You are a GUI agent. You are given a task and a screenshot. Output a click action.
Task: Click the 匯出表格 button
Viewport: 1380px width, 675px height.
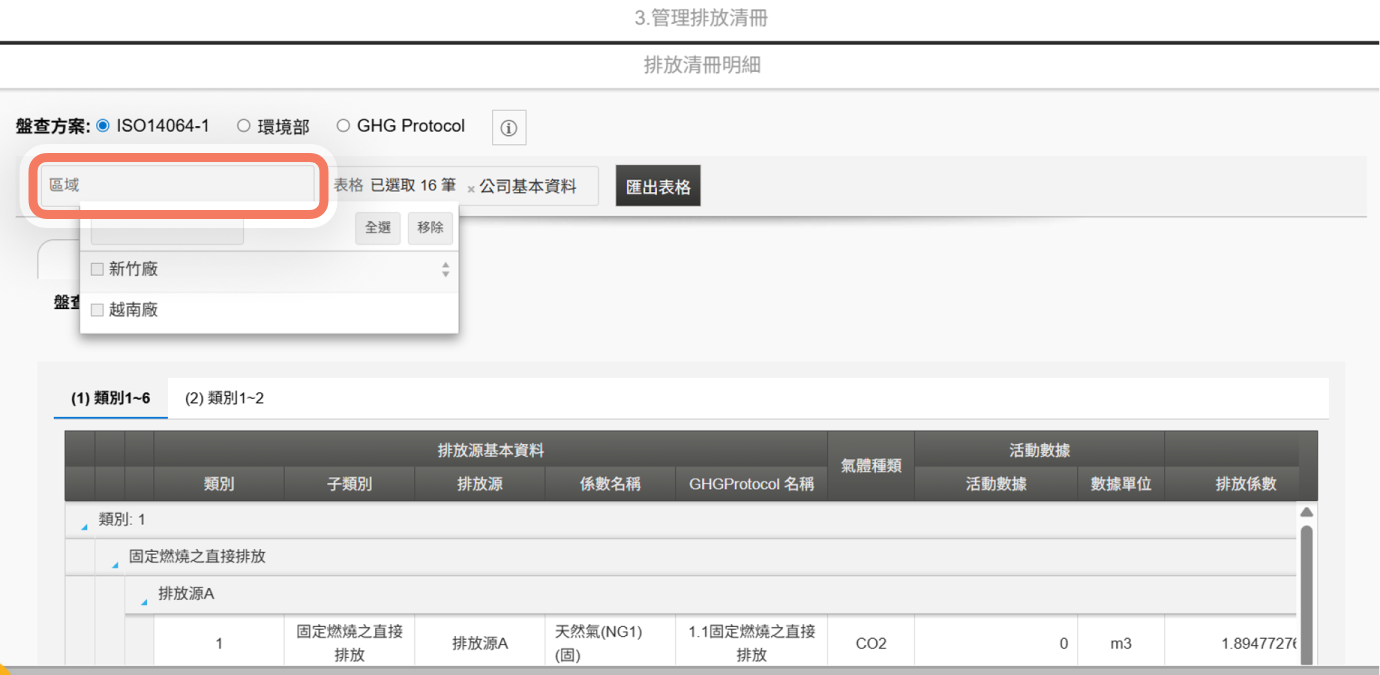point(658,187)
